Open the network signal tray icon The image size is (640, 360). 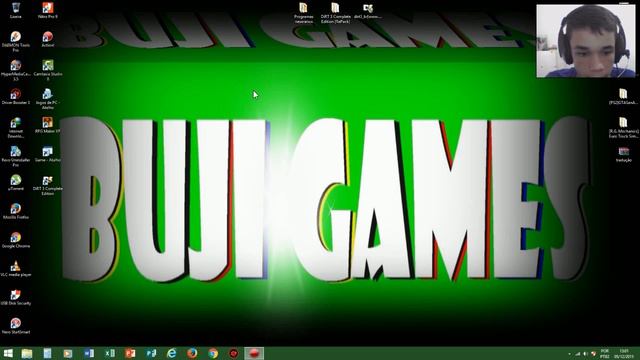click(x=578, y=354)
